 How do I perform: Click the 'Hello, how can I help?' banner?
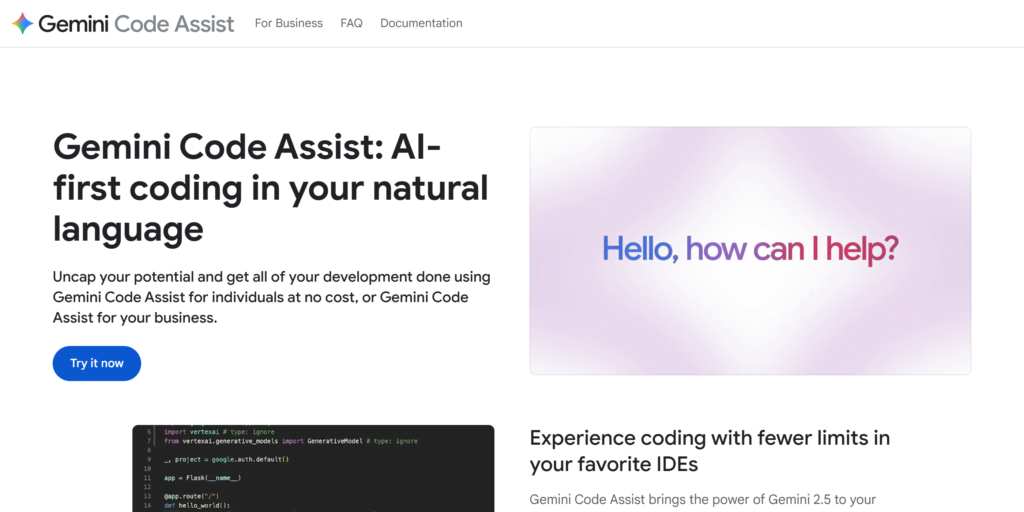coord(750,251)
